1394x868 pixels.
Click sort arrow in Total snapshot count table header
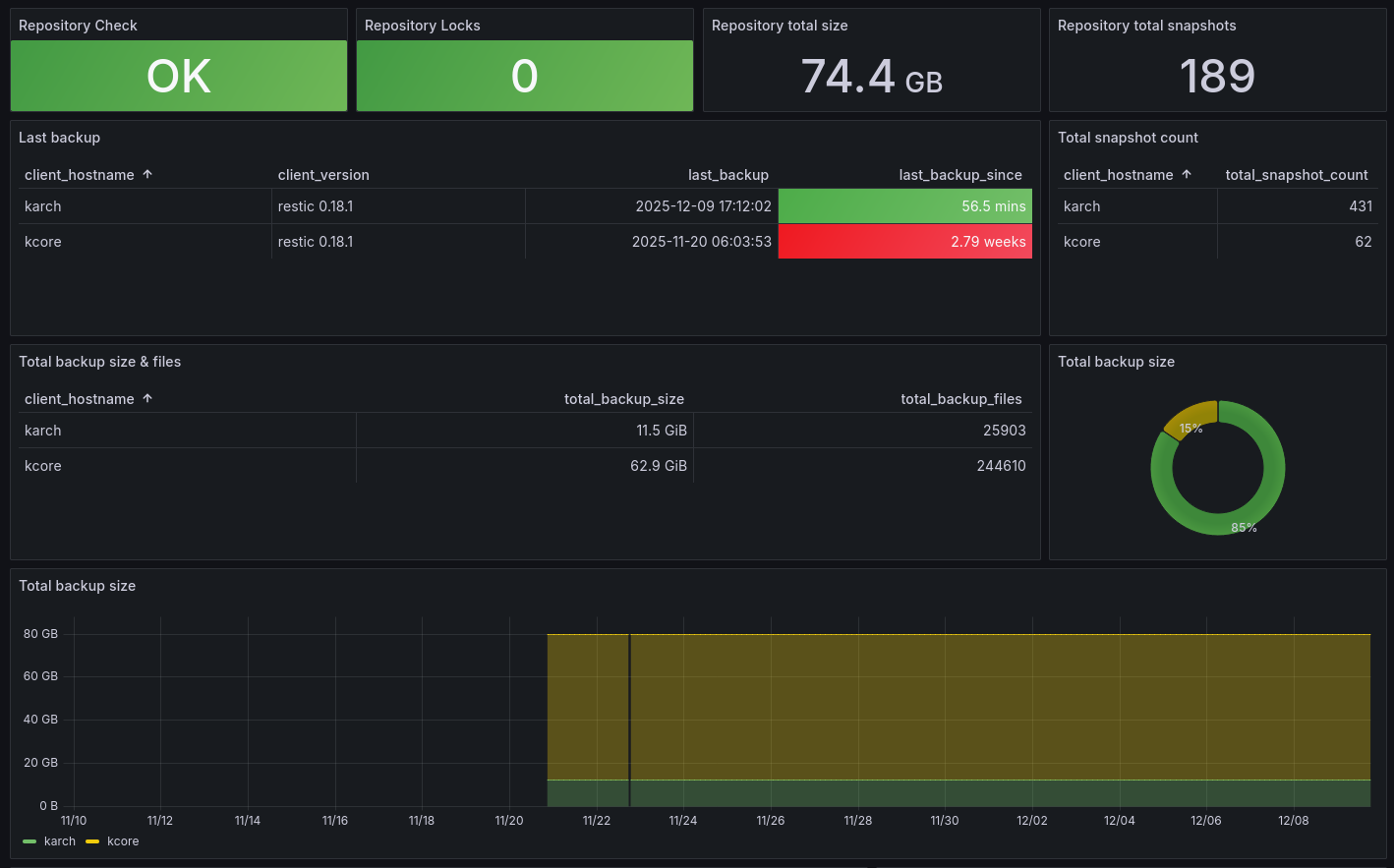pyautogui.click(x=1187, y=174)
